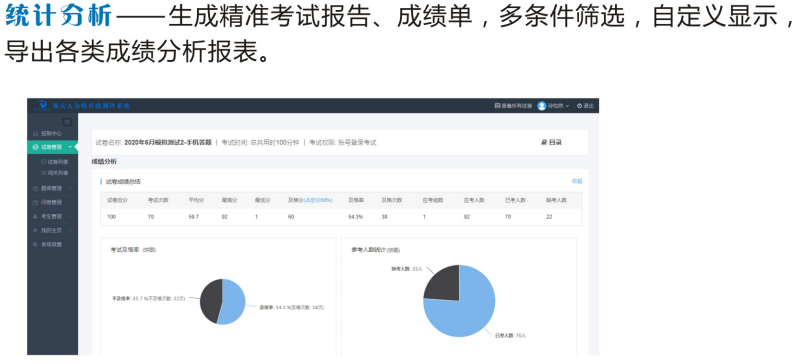
Task: Click the user avatar icon
Action: click(542, 106)
